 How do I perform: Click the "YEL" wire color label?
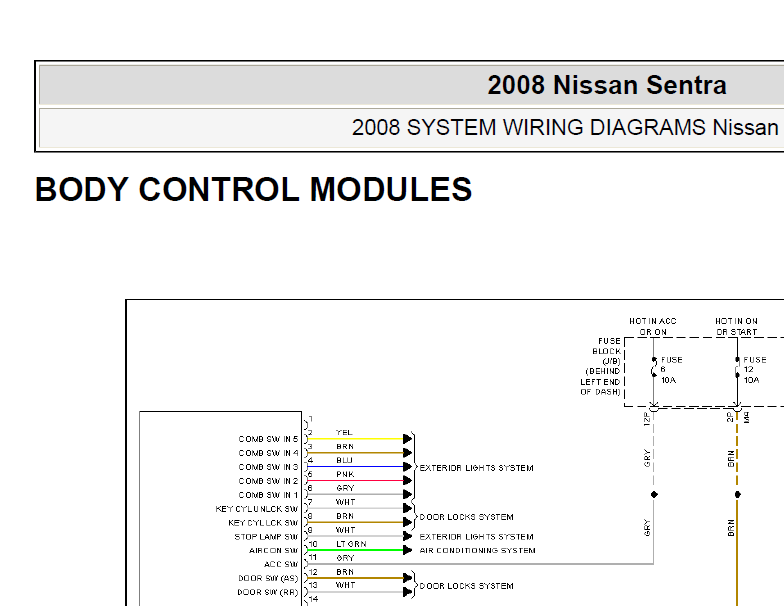pyautogui.click(x=344, y=432)
